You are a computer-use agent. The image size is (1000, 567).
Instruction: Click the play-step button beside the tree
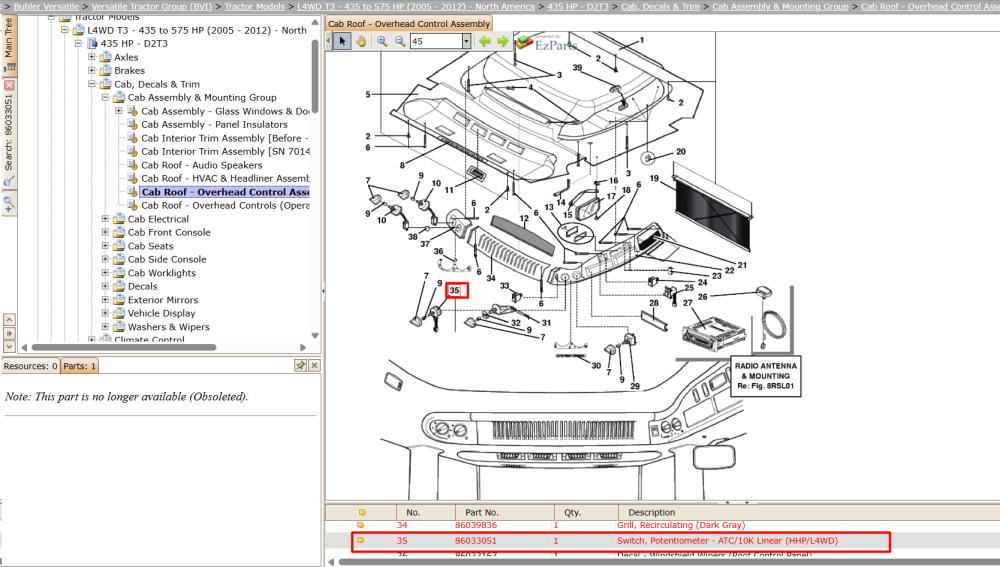tap(9, 333)
